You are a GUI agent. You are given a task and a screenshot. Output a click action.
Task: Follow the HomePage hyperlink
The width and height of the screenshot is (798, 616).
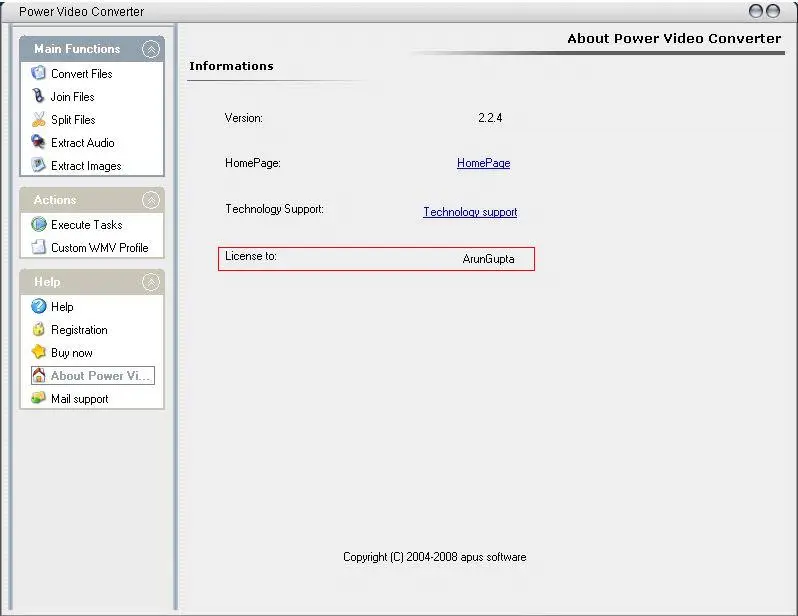pyautogui.click(x=483, y=163)
